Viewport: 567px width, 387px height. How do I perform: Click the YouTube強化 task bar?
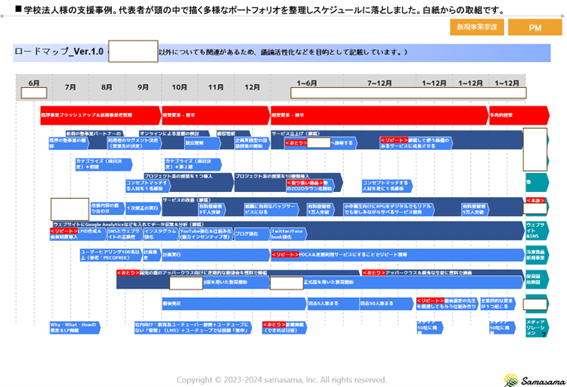206,234
